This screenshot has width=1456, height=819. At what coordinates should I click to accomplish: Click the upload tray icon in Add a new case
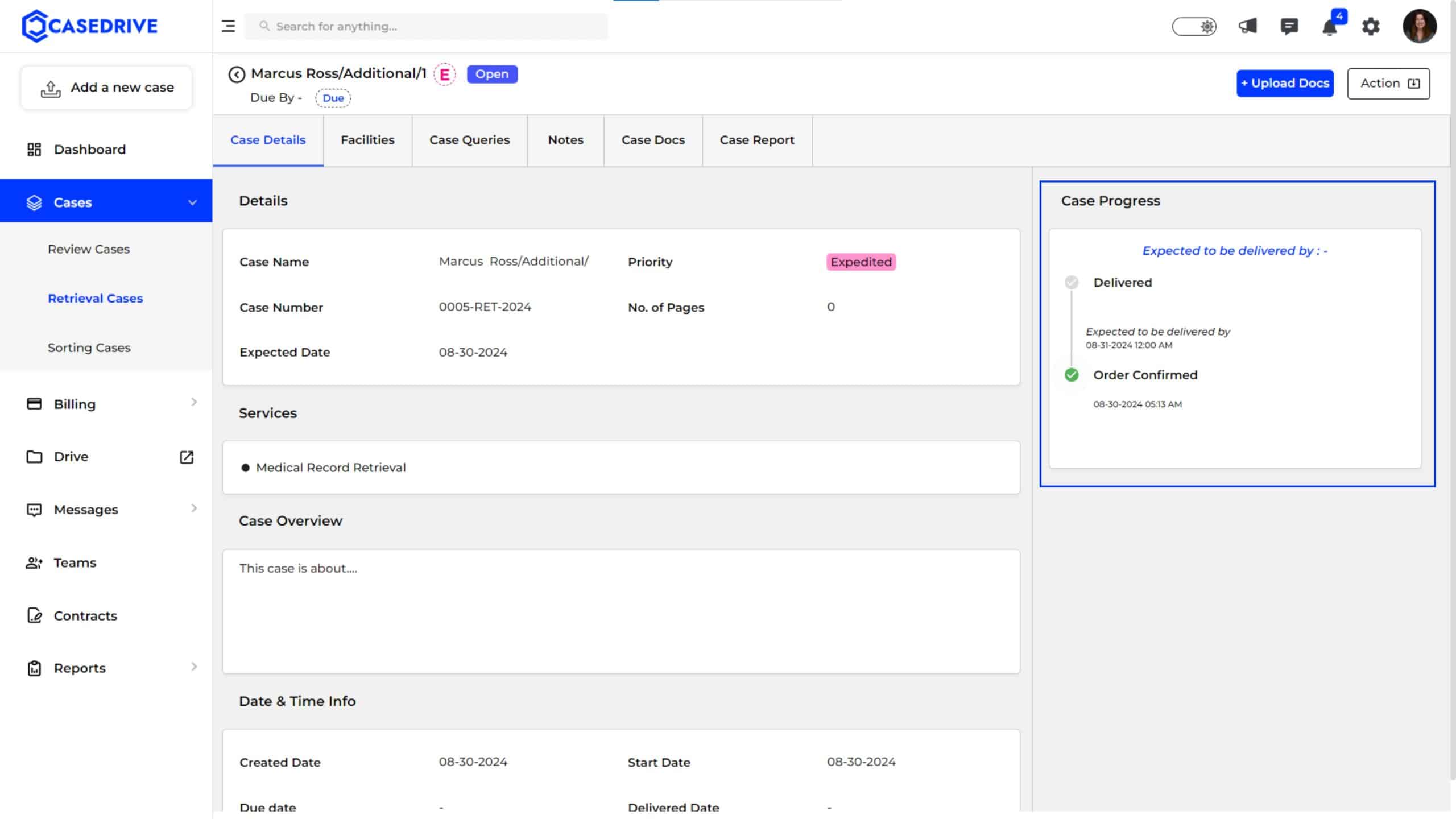tap(51, 89)
